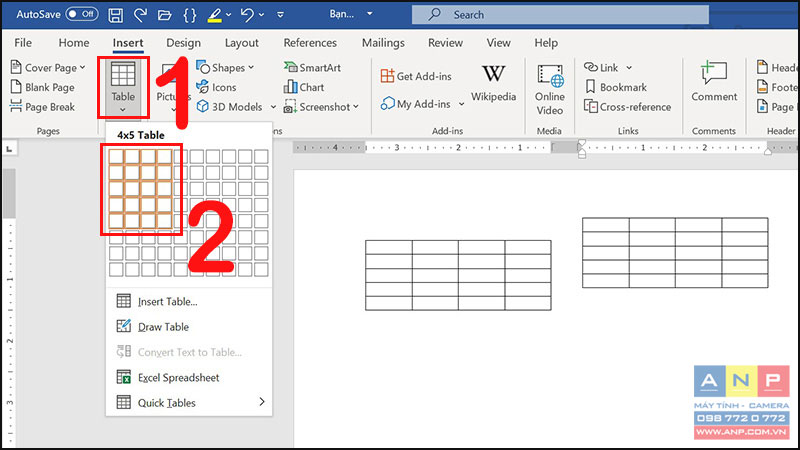Image resolution: width=800 pixels, height=450 pixels.
Task: Click My Add-ins icon
Action: click(388, 104)
